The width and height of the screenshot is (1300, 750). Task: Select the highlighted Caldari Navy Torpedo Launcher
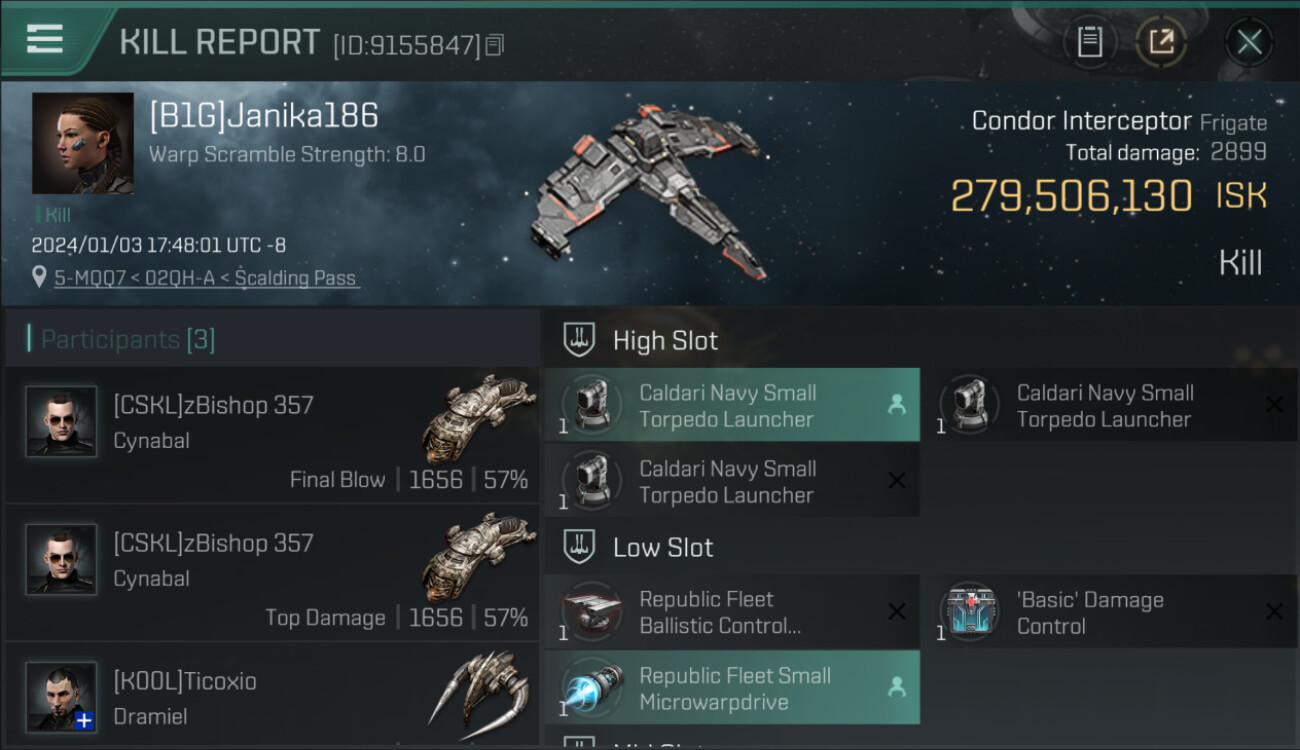point(731,405)
